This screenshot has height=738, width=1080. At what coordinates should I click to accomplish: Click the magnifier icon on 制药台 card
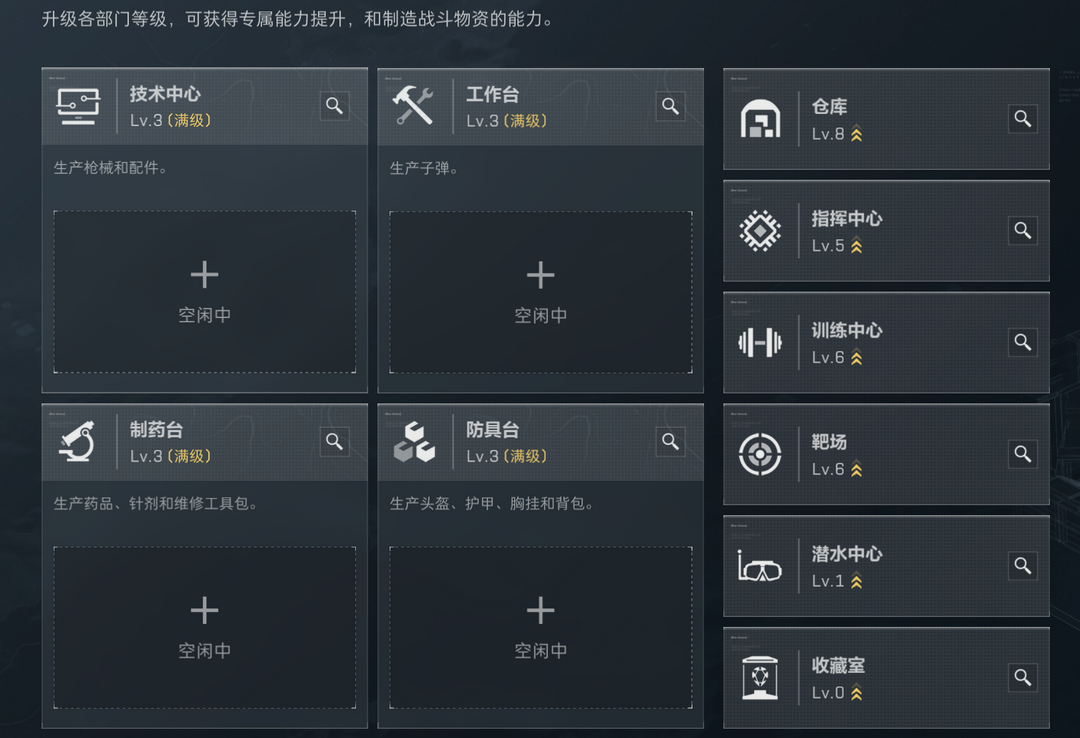(x=334, y=441)
